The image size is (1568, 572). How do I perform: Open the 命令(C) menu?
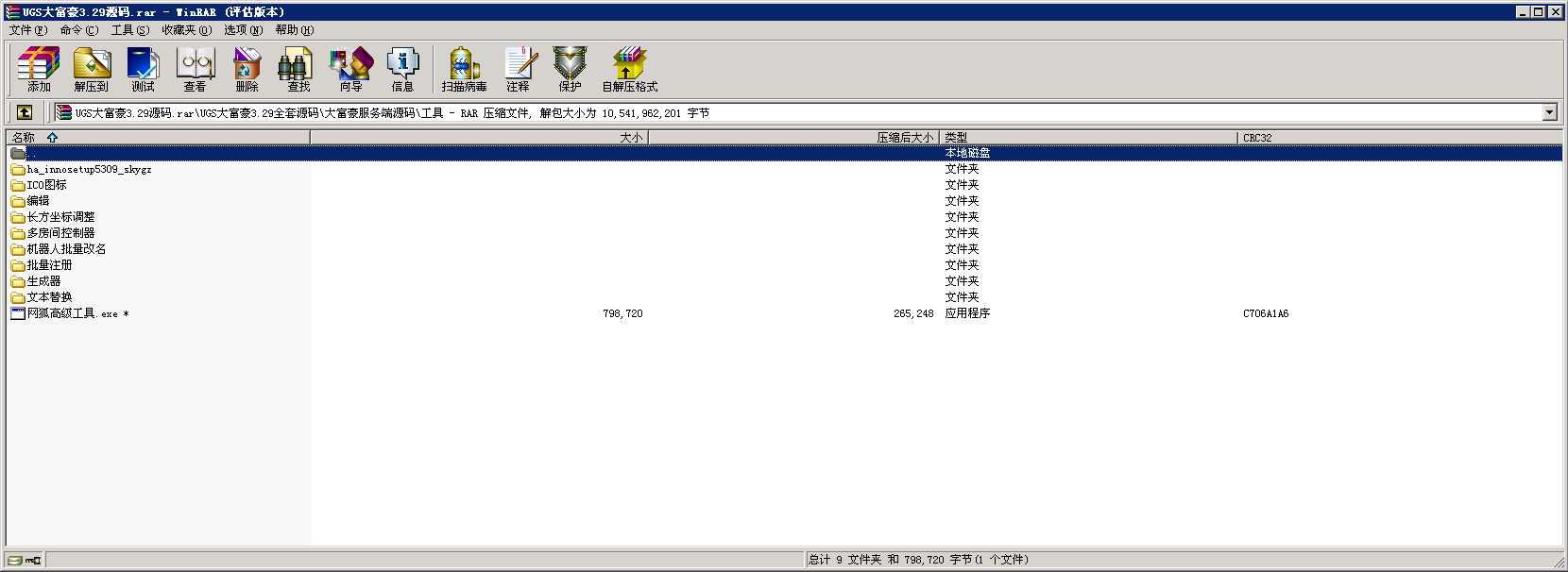79,30
